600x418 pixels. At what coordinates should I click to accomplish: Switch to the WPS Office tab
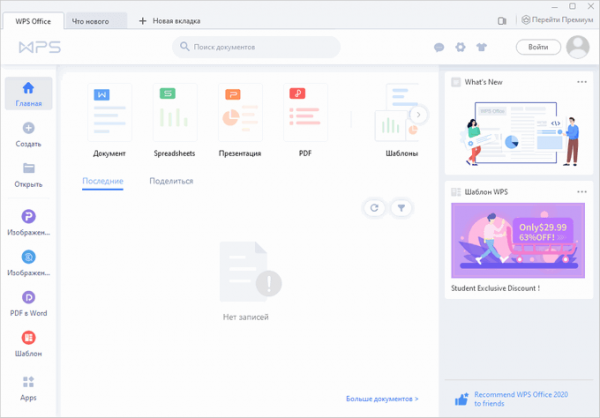(x=33, y=21)
